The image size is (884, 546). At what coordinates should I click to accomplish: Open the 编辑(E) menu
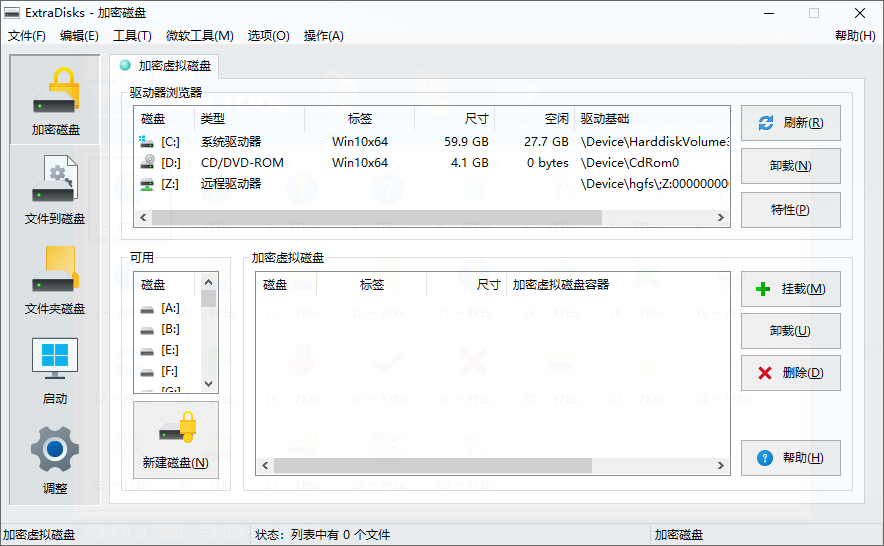(x=79, y=36)
